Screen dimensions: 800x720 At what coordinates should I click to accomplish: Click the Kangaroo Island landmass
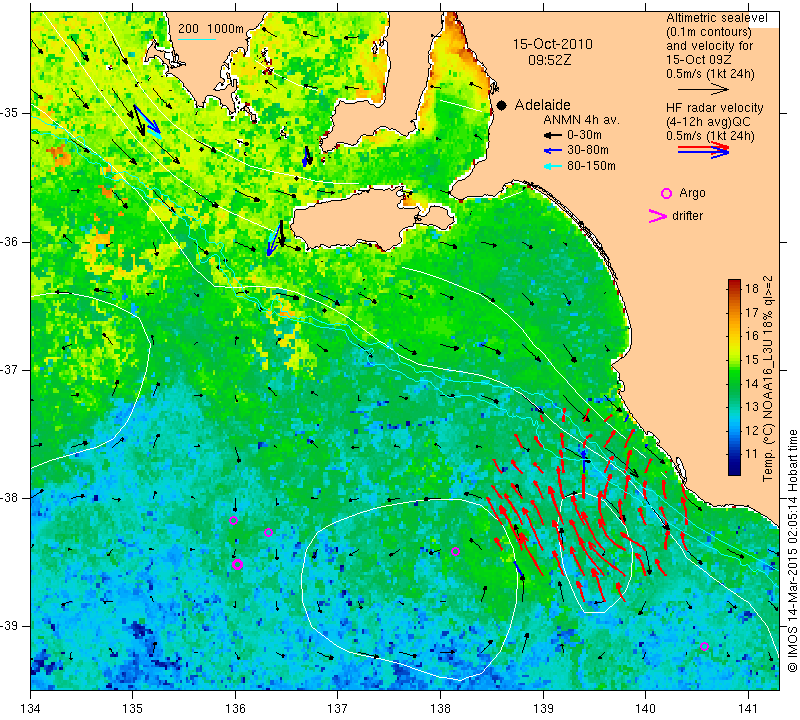click(357, 219)
